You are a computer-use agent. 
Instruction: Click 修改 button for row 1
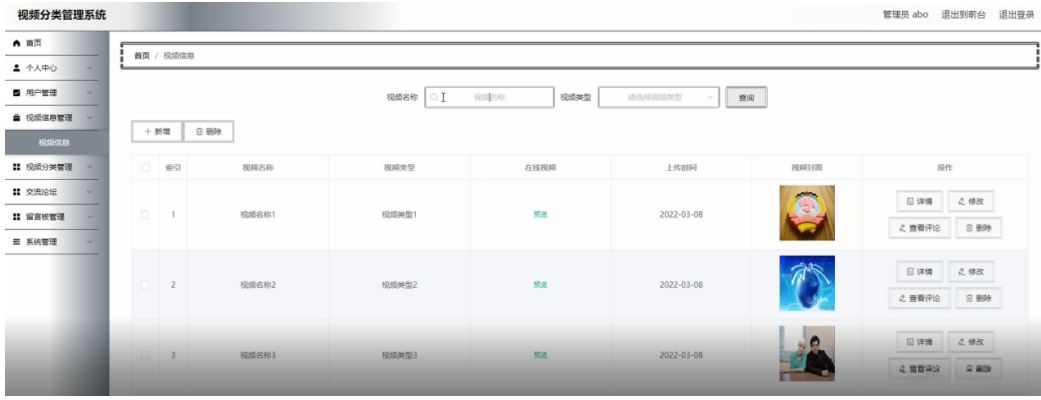pos(971,201)
